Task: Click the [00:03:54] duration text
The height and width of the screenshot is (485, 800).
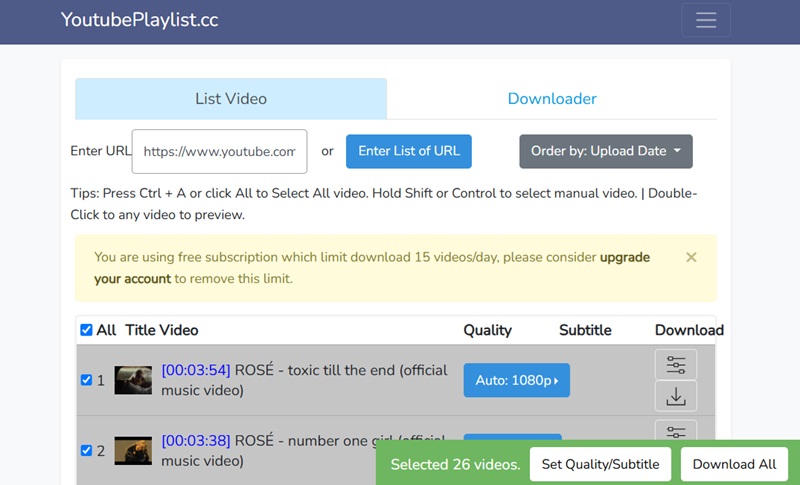Action: (196, 370)
